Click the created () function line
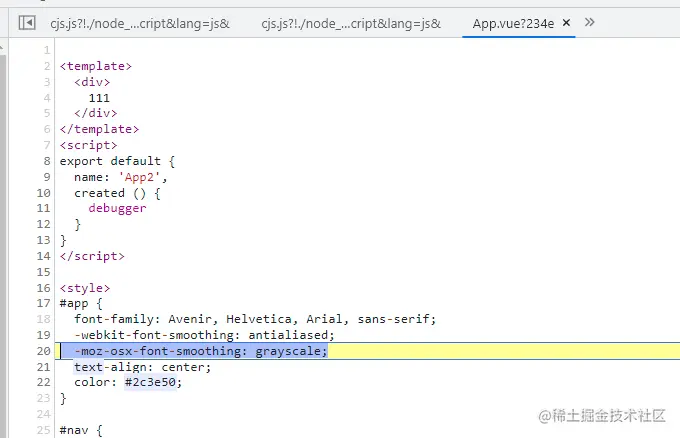680x438 pixels. pos(117,193)
